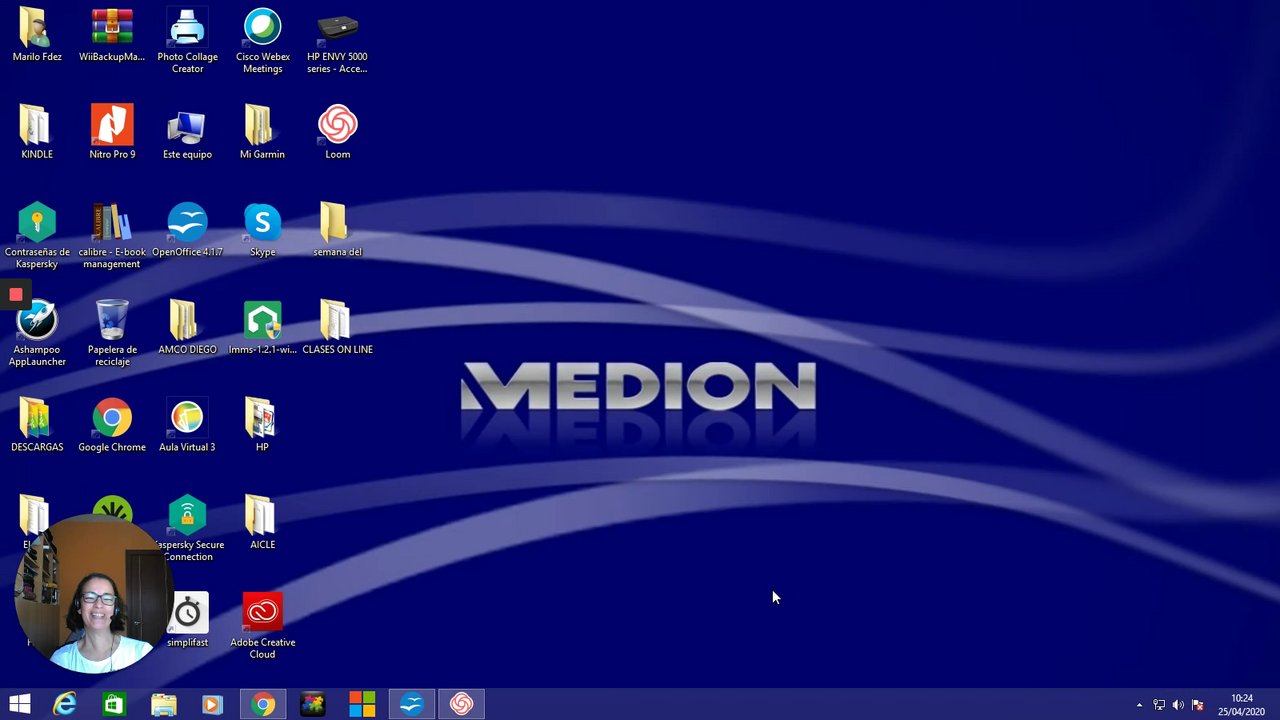Viewport: 1280px width, 720px height.
Task: Switch to Chrome in the taskbar
Action: 262,704
